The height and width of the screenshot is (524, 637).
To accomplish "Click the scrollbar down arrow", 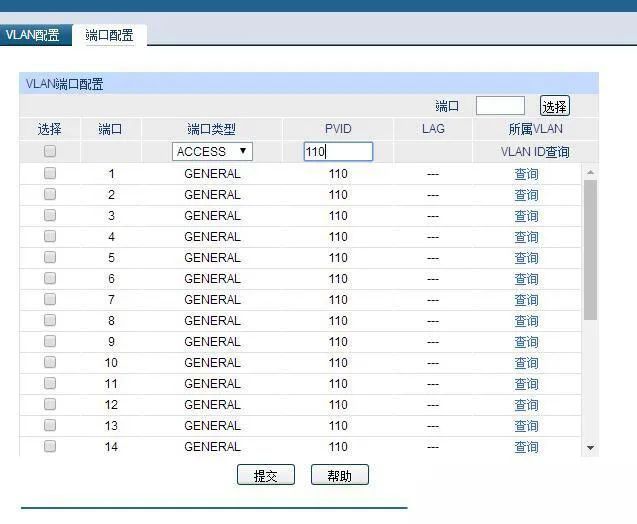I will [590, 448].
